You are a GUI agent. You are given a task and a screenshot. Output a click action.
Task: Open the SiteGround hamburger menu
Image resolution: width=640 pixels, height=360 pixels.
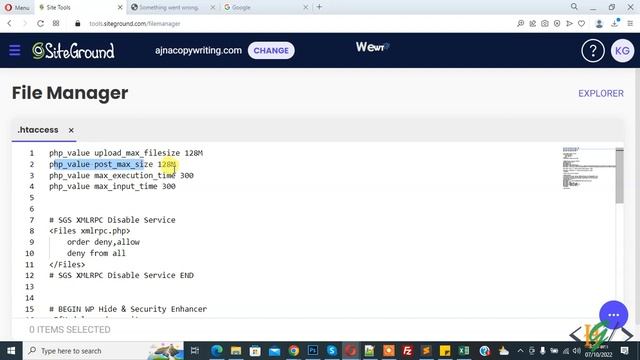click(x=15, y=50)
